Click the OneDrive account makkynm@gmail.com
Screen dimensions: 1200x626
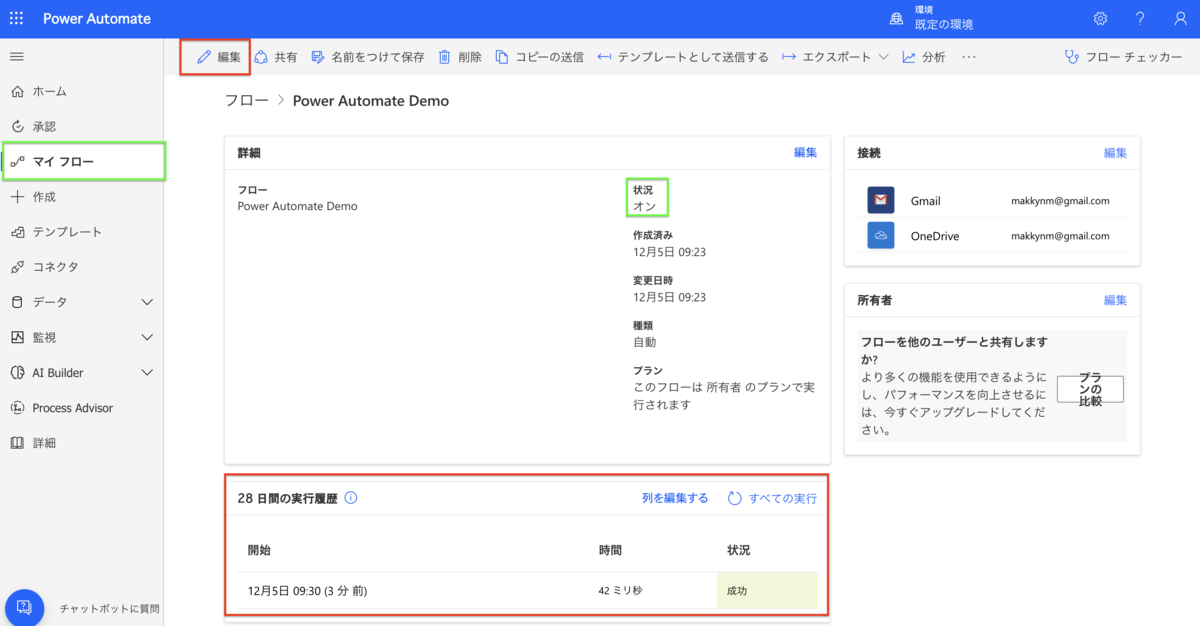[1061, 236]
